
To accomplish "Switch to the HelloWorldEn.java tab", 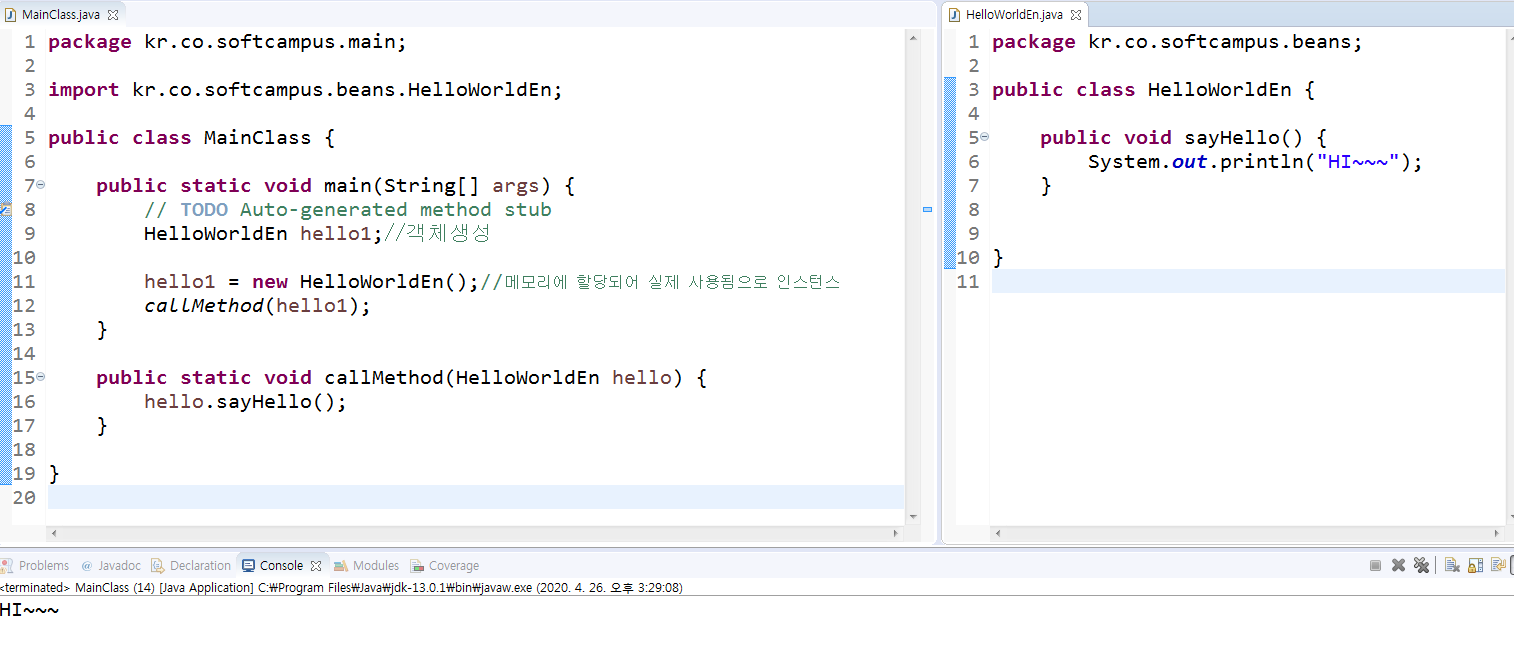I will tap(1014, 15).
